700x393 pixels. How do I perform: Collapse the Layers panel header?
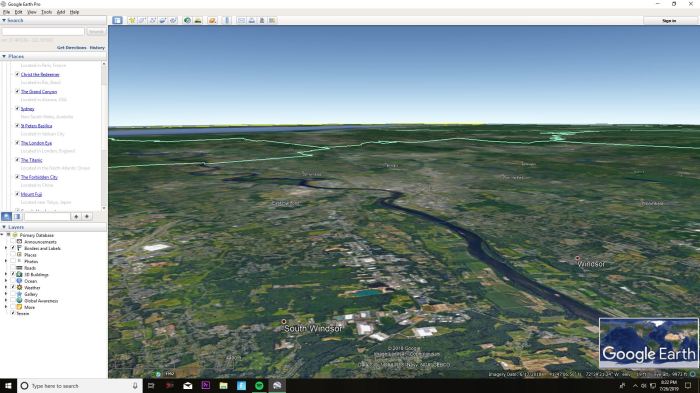pyautogui.click(x=4, y=227)
